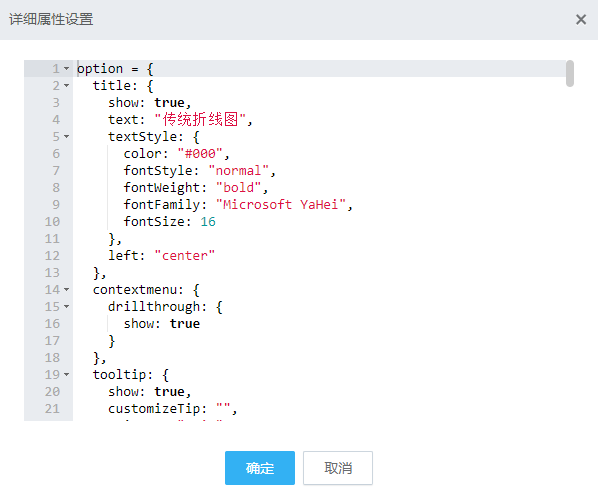Click the fontSize value 16
Viewport: 598px width, 494px height.
[208, 222]
